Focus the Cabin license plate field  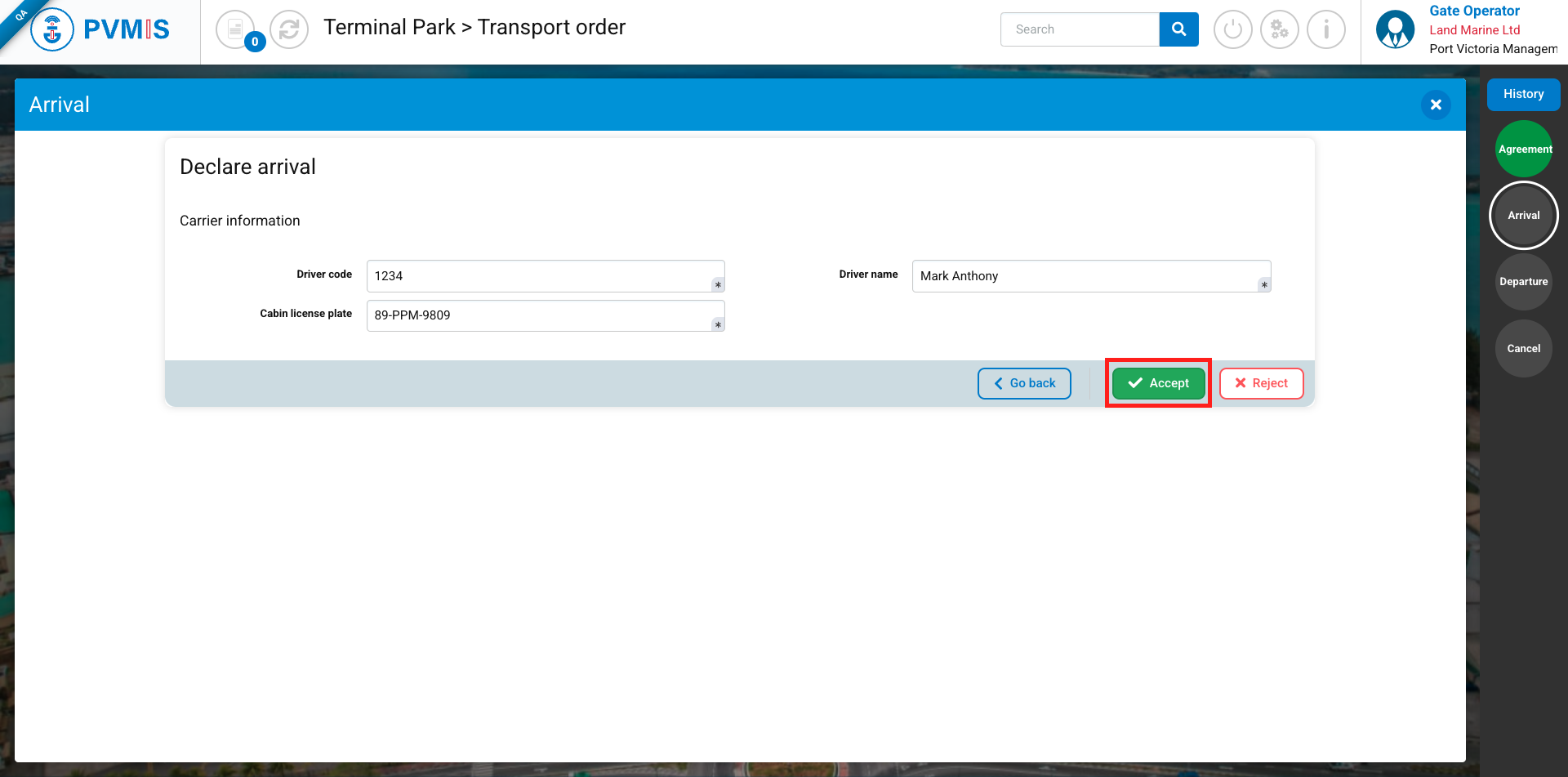pos(539,315)
